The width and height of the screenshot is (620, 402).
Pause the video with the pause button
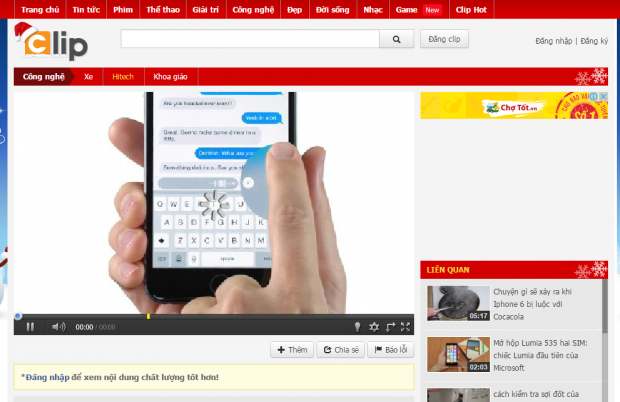pos(30,326)
